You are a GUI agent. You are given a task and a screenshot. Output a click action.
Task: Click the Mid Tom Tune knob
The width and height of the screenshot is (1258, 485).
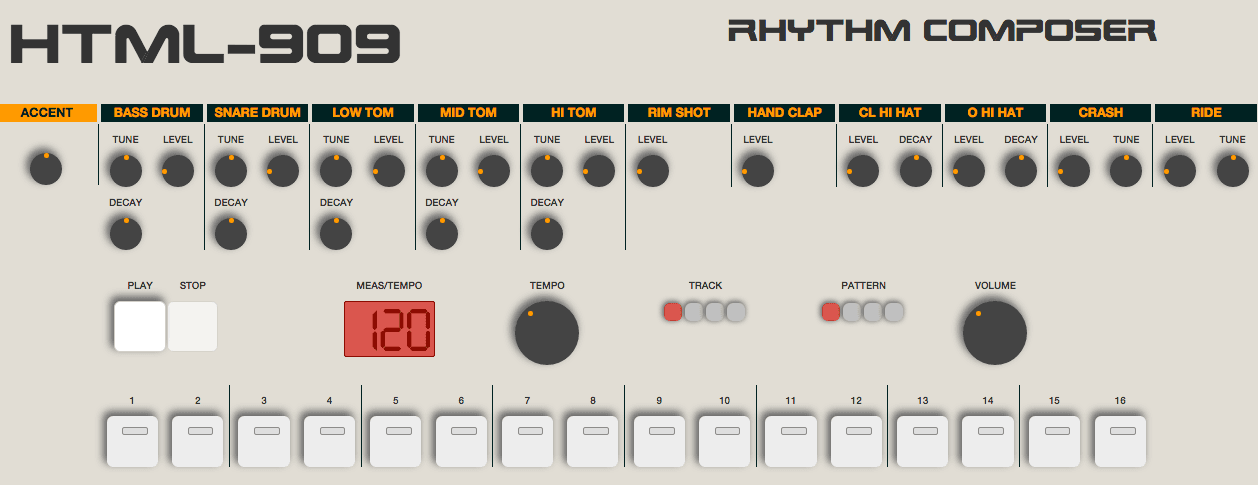pyautogui.click(x=442, y=171)
